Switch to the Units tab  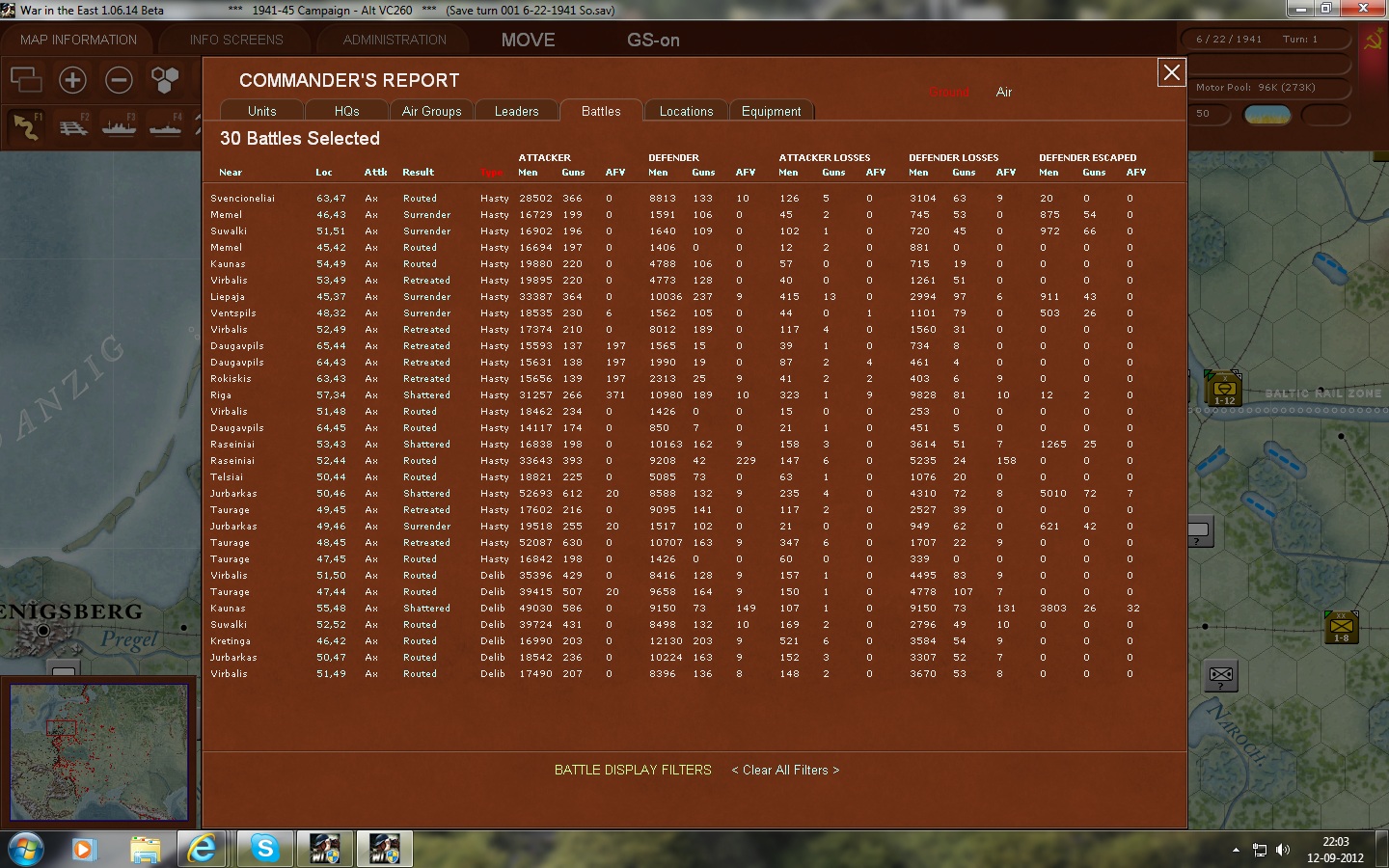(261, 111)
